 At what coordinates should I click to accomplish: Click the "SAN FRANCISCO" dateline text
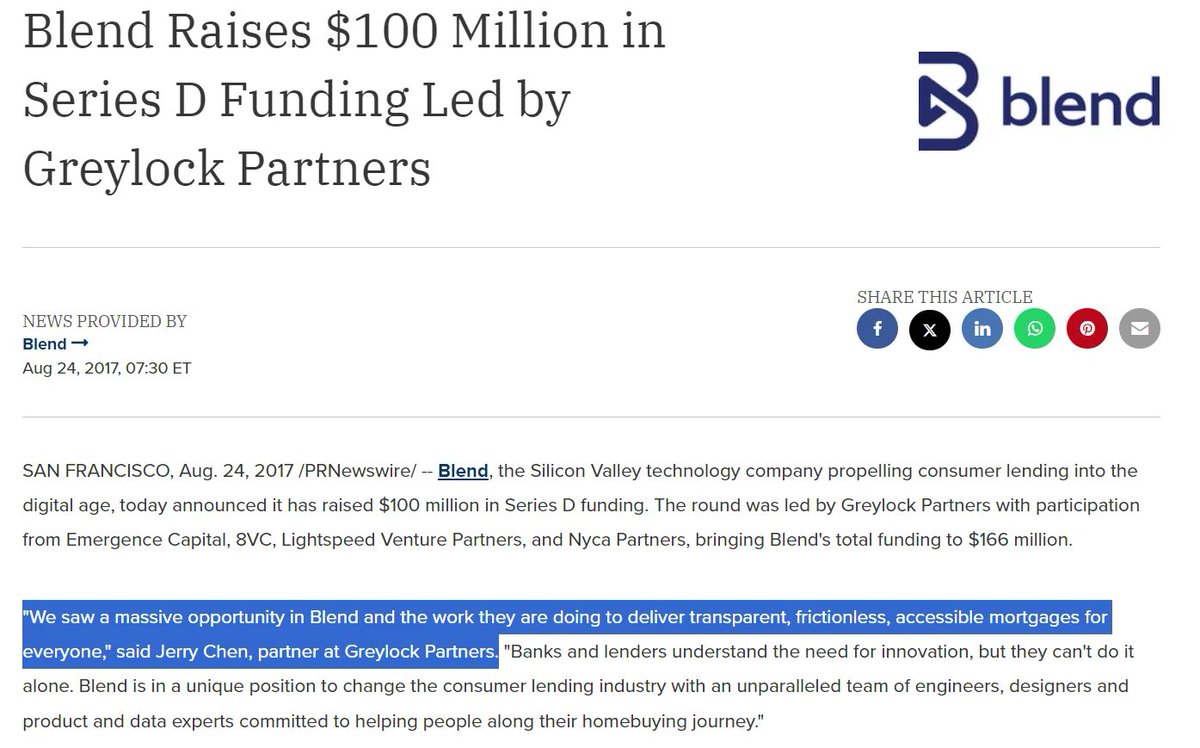[97, 470]
